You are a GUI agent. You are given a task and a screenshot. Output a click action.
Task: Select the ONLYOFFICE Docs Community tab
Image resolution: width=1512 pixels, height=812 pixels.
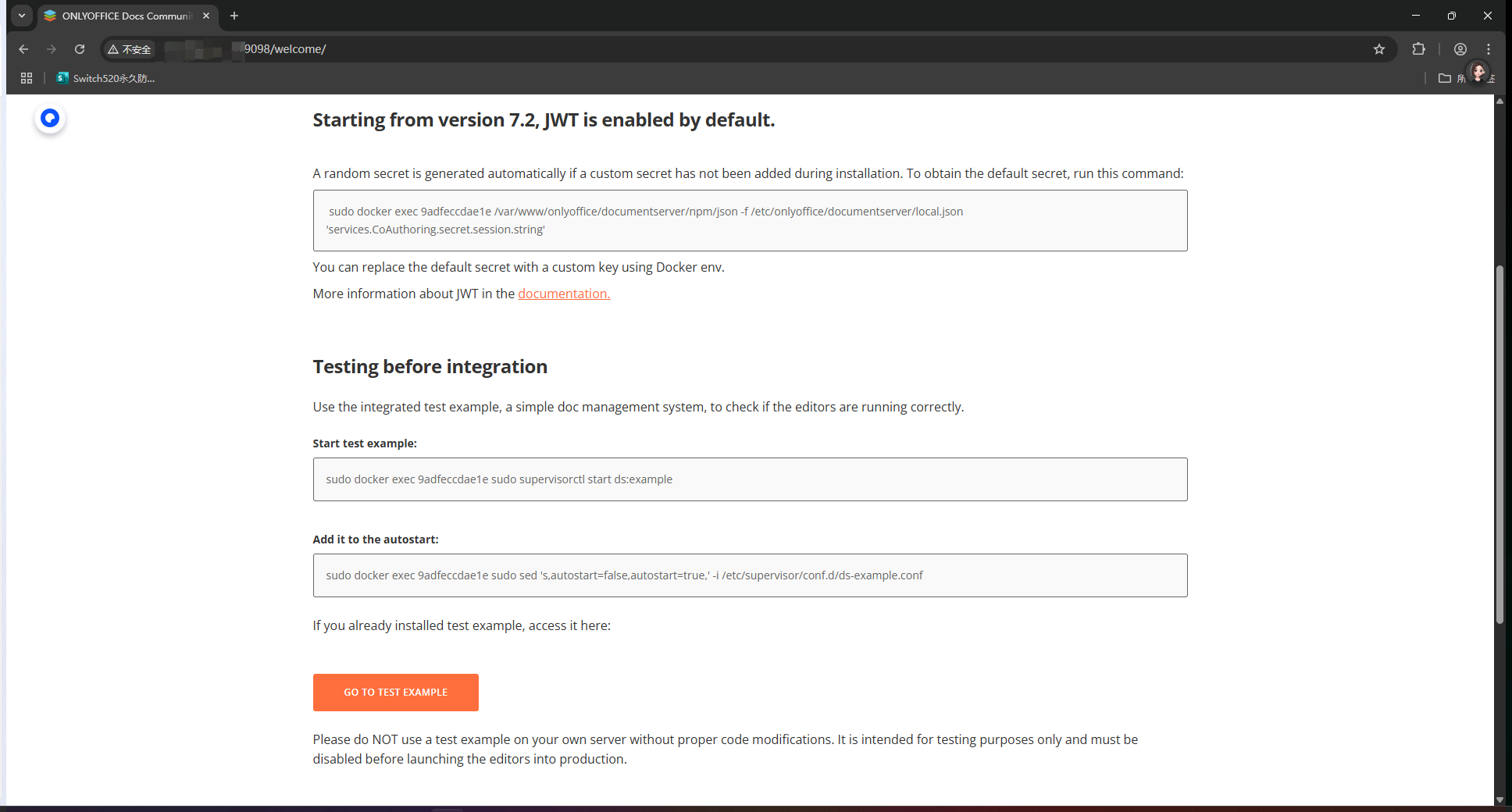(127, 16)
